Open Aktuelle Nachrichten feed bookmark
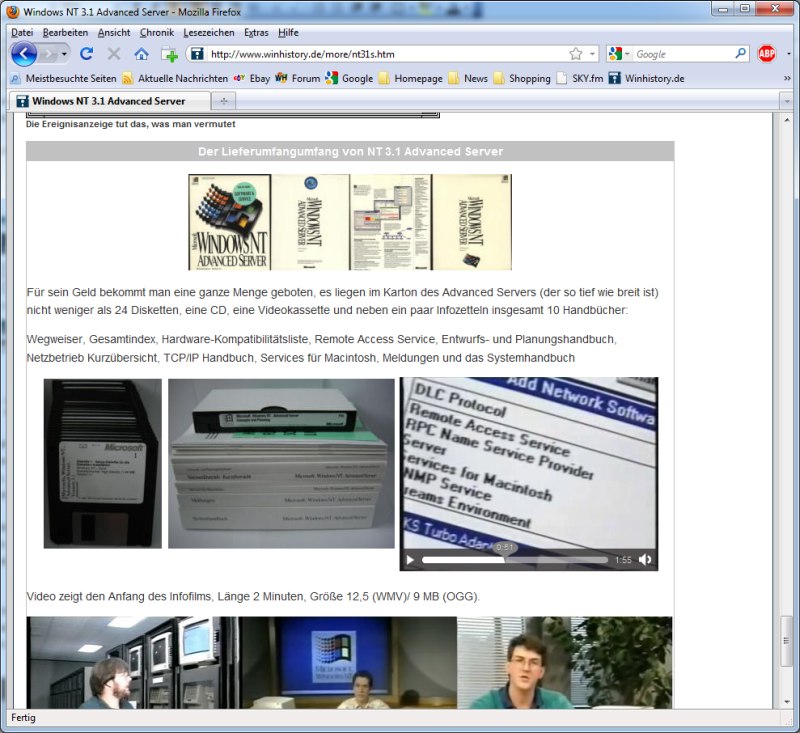The image size is (800, 733). (175, 79)
